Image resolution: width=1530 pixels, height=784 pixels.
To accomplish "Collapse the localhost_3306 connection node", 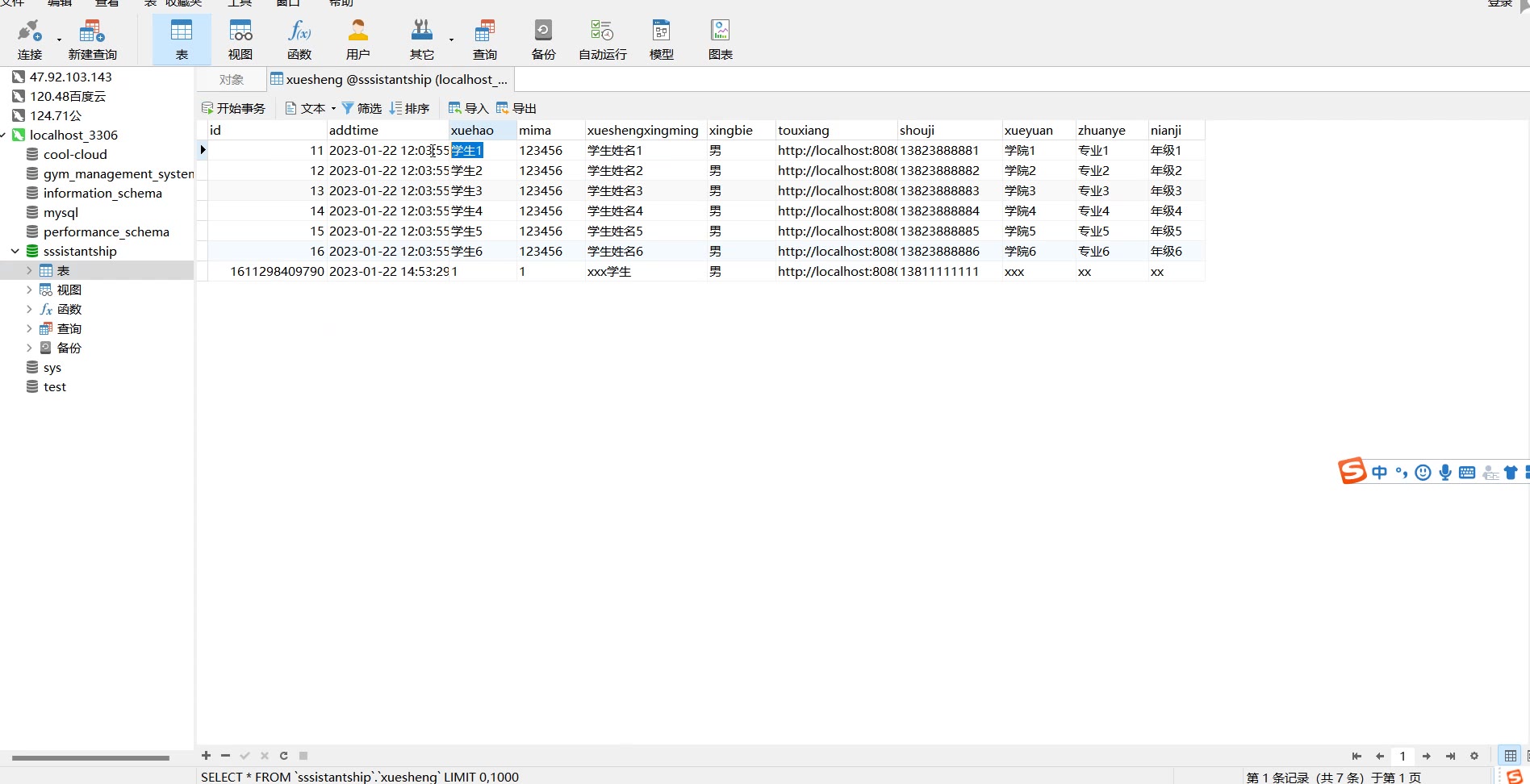I will point(4,136).
